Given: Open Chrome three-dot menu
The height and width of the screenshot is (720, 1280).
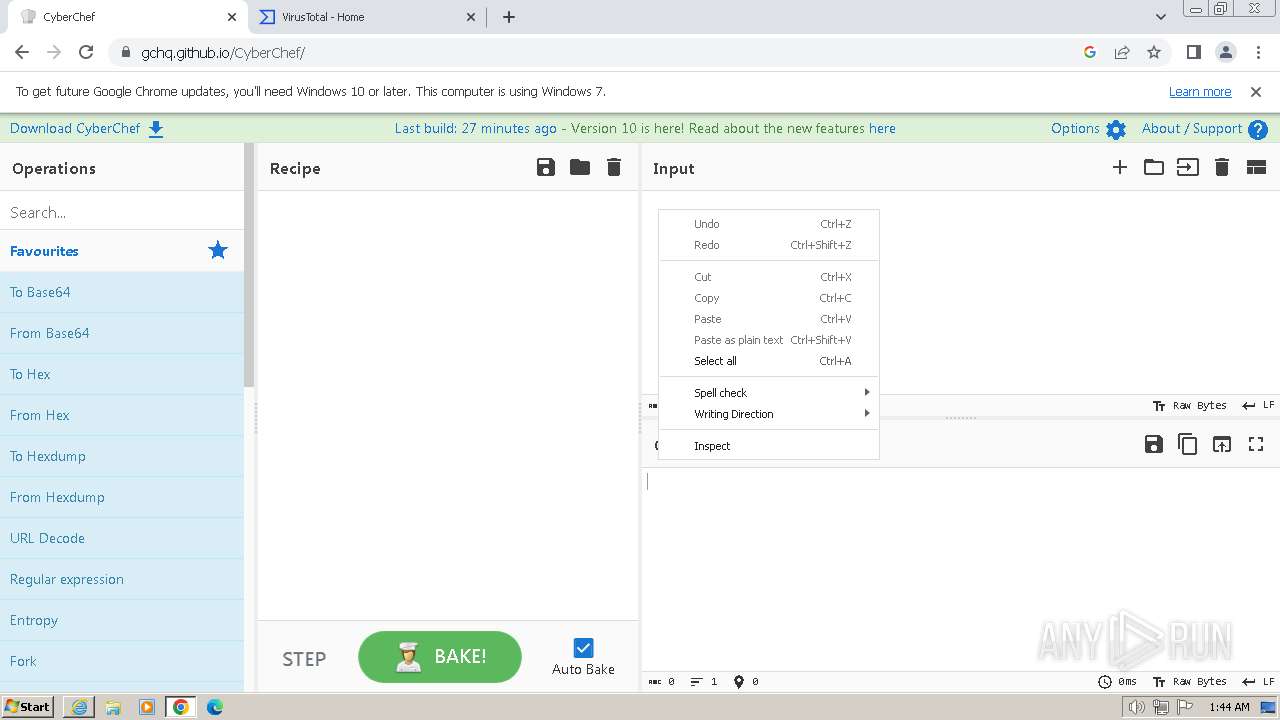Looking at the screenshot, I should tap(1257, 52).
